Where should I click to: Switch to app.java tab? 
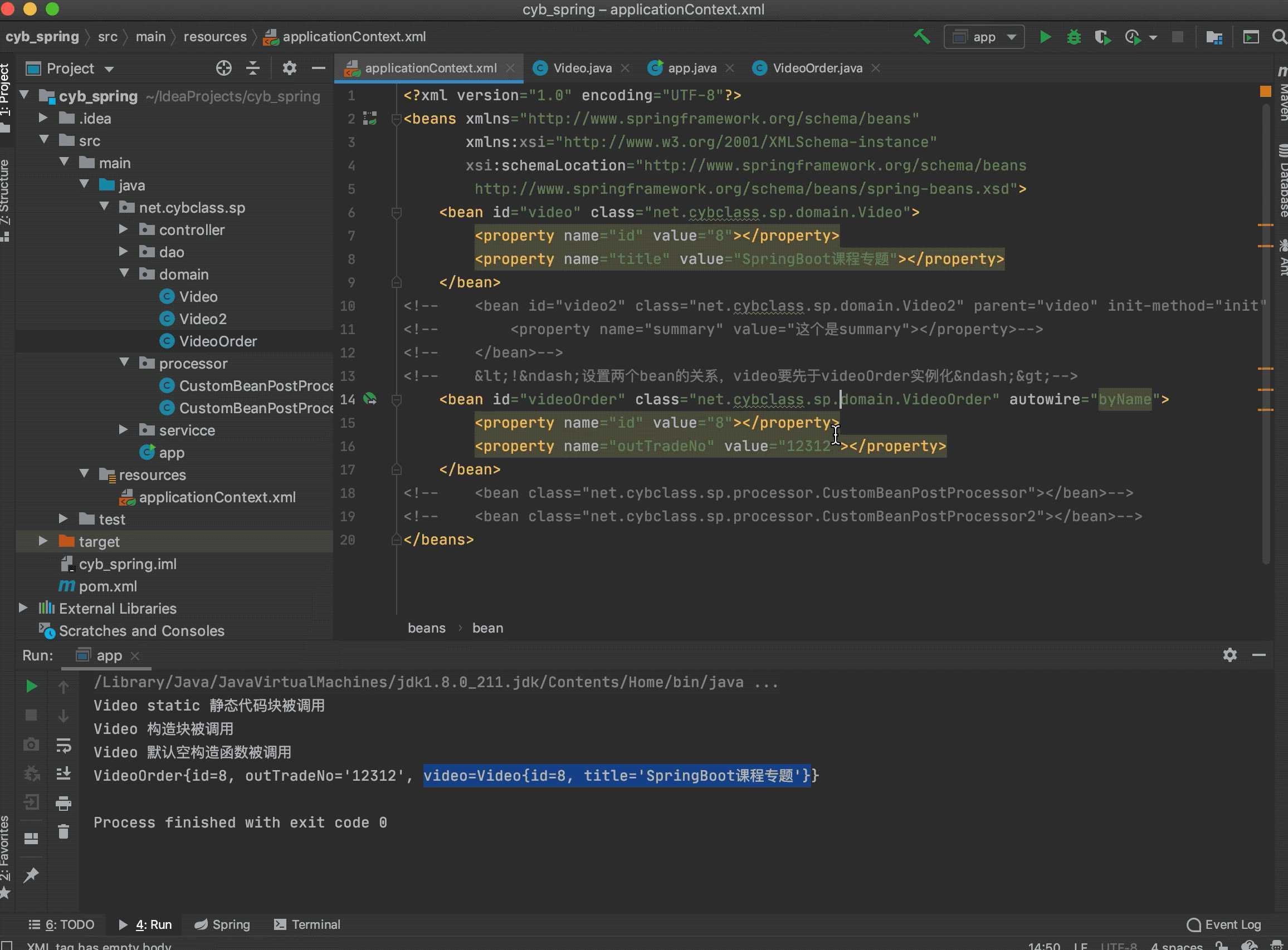click(x=691, y=68)
